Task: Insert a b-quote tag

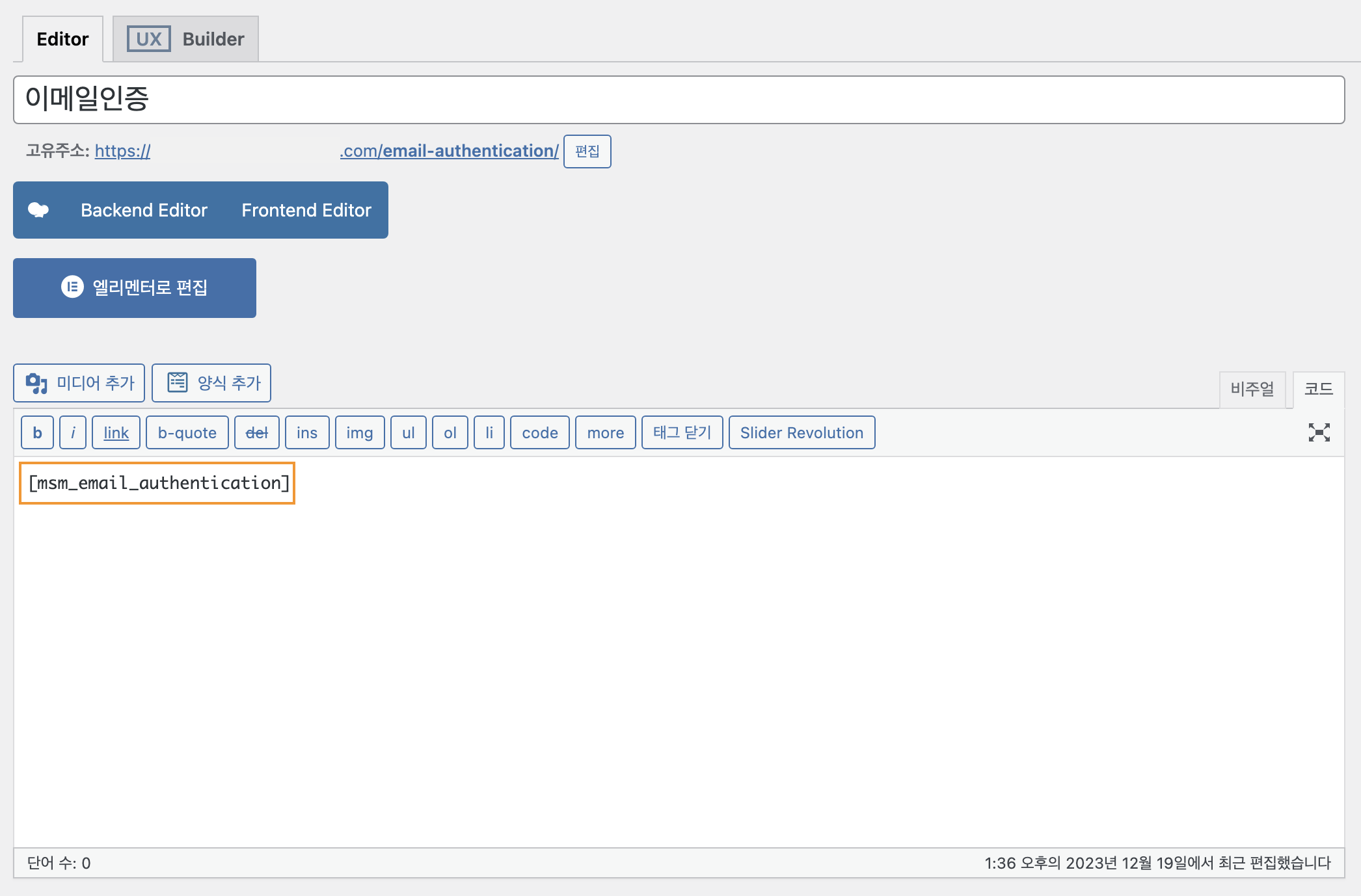Action: (x=187, y=432)
